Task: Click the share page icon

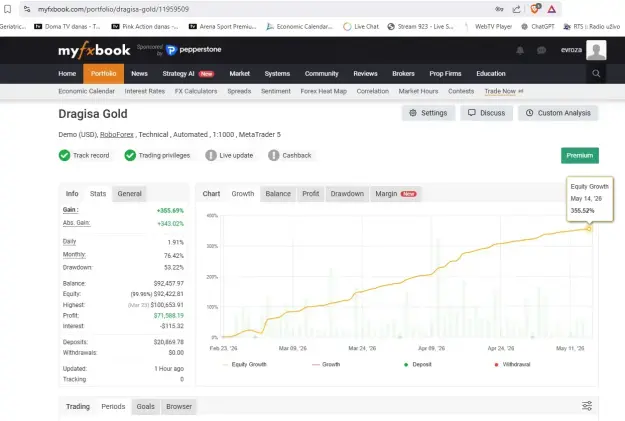Action: click(x=516, y=9)
